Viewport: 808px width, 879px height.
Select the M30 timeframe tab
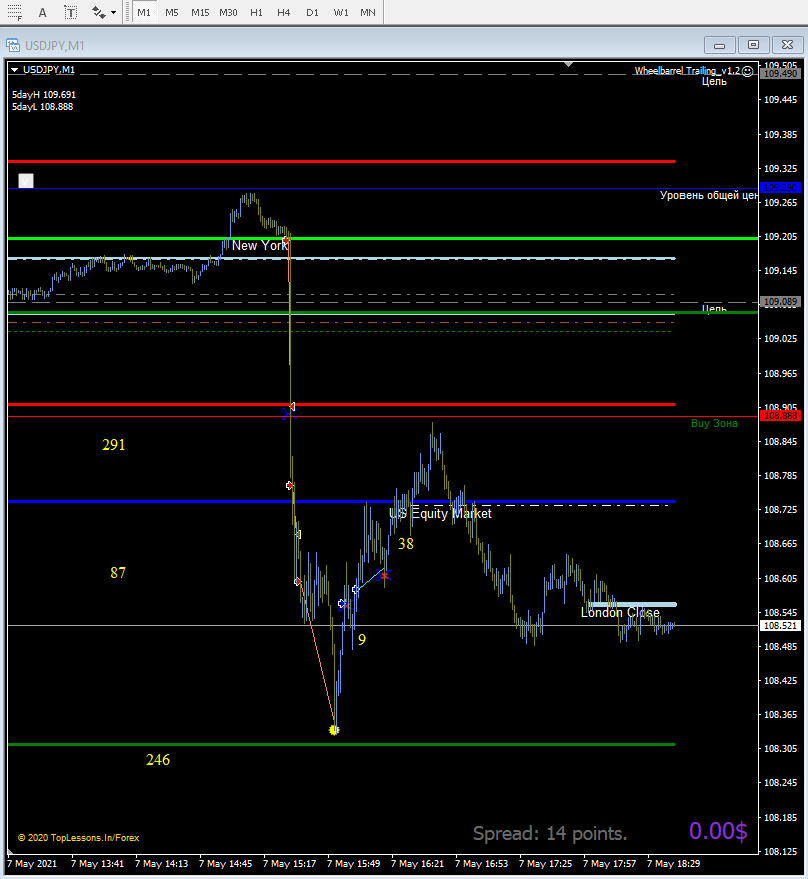(x=228, y=12)
